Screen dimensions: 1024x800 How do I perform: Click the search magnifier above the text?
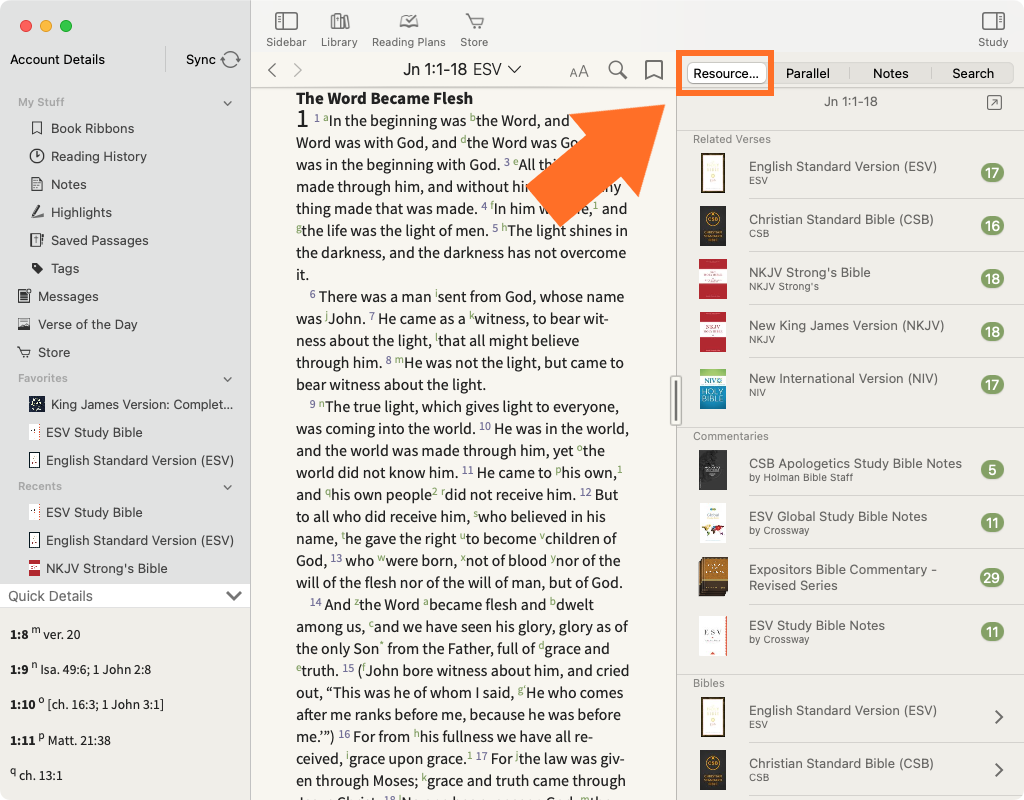coord(618,70)
